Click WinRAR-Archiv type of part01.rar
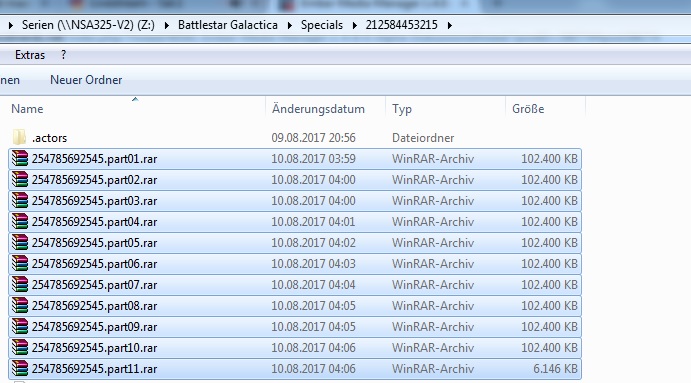691x383 pixels. pyautogui.click(x=433, y=159)
